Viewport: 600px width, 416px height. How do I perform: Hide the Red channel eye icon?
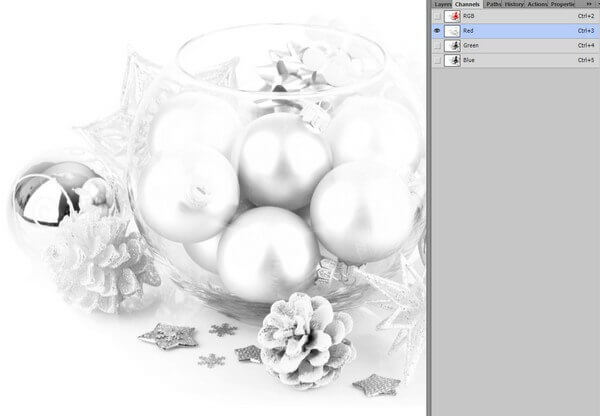coord(437,31)
